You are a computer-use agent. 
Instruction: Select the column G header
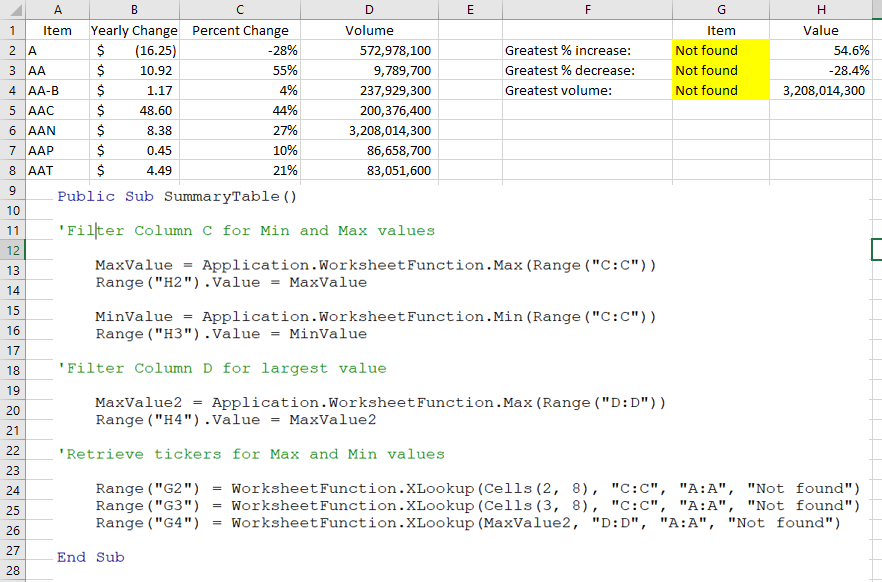click(x=721, y=9)
